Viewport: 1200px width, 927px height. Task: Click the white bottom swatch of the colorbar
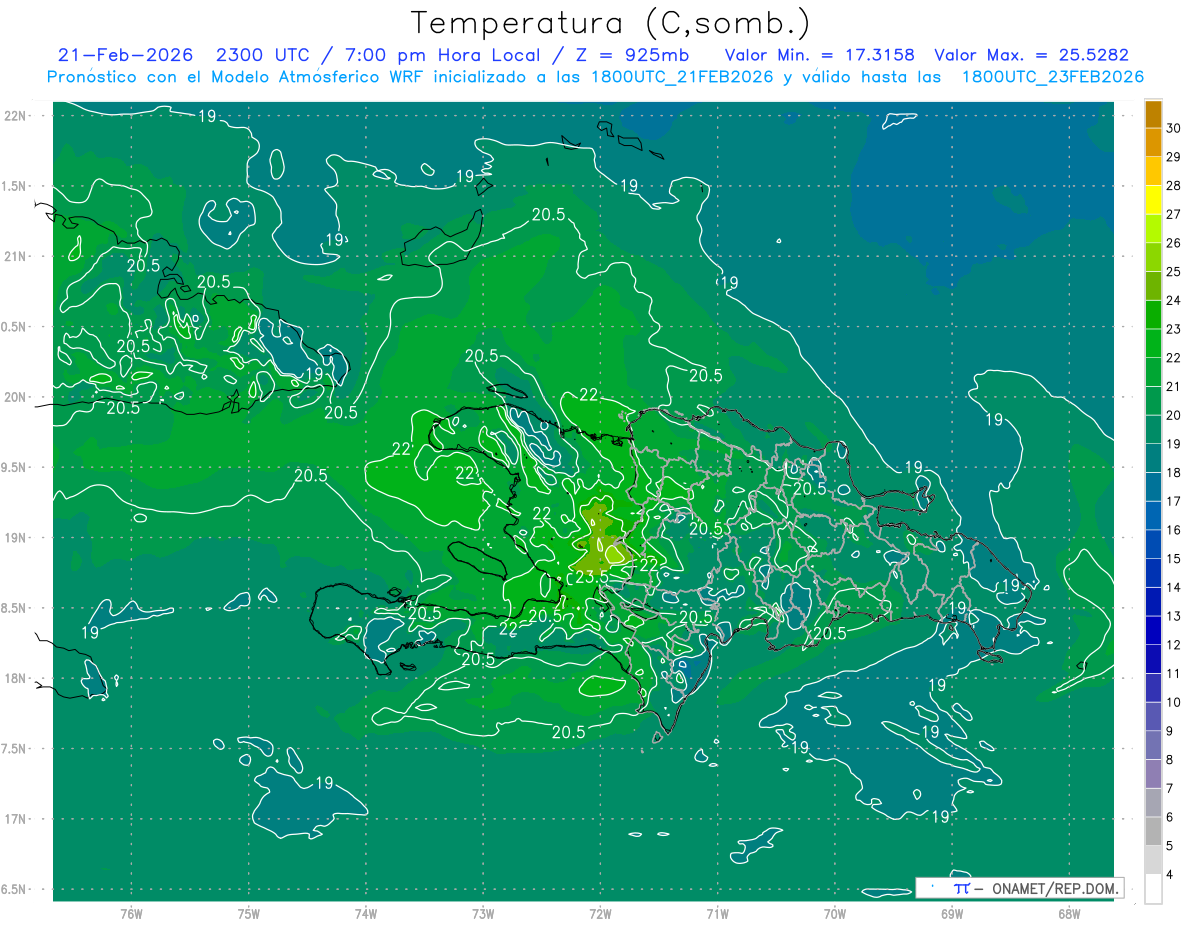[1153, 889]
